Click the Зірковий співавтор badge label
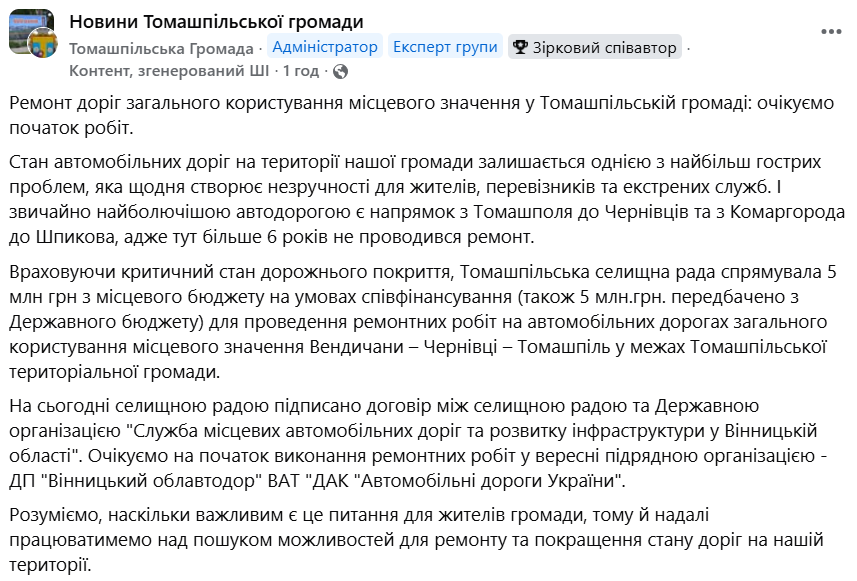This screenshot has width=857, height=581. (604, 48)
